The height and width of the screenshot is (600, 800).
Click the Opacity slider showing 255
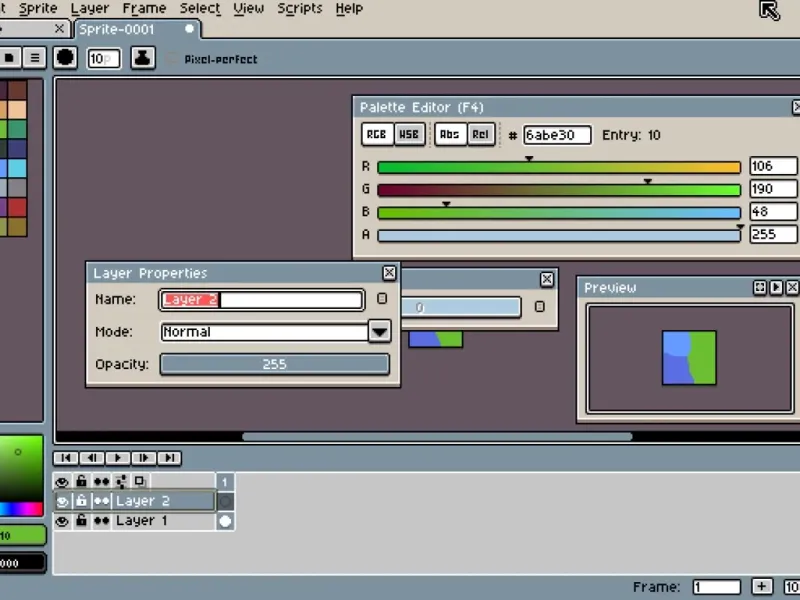274,364
